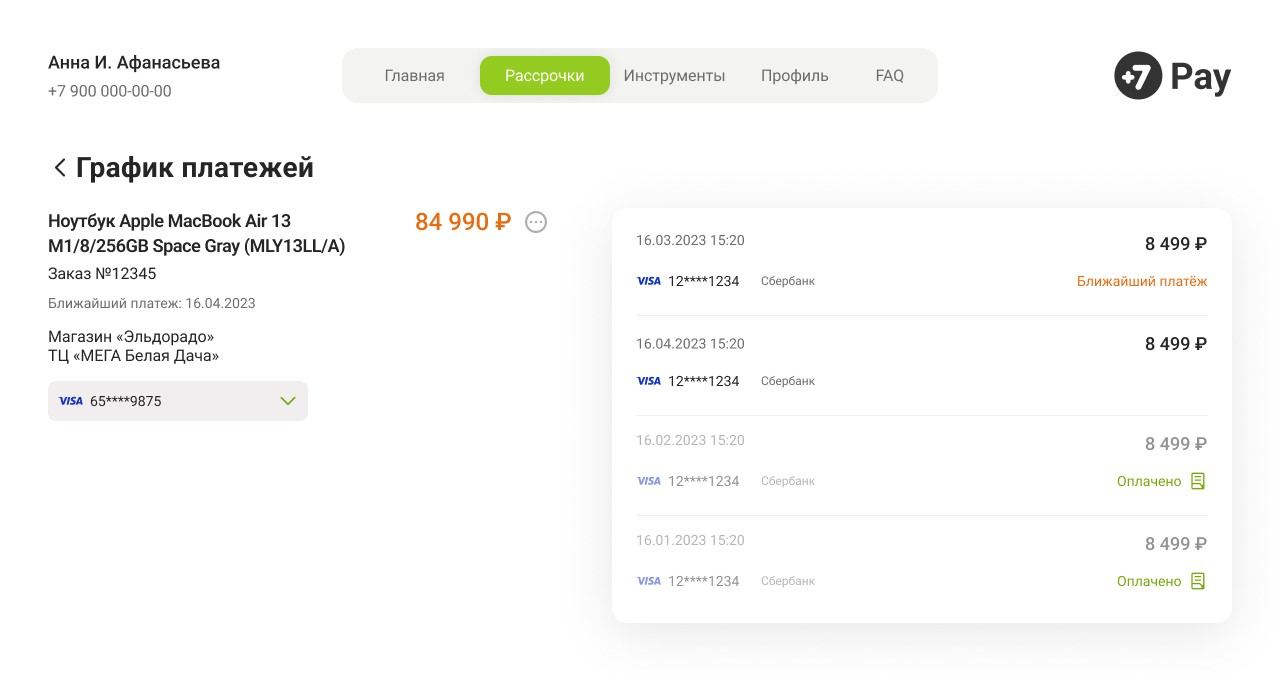Click the Ближайший платёж label
This screenshot has width=1280, height=674.
(1141, 281)
